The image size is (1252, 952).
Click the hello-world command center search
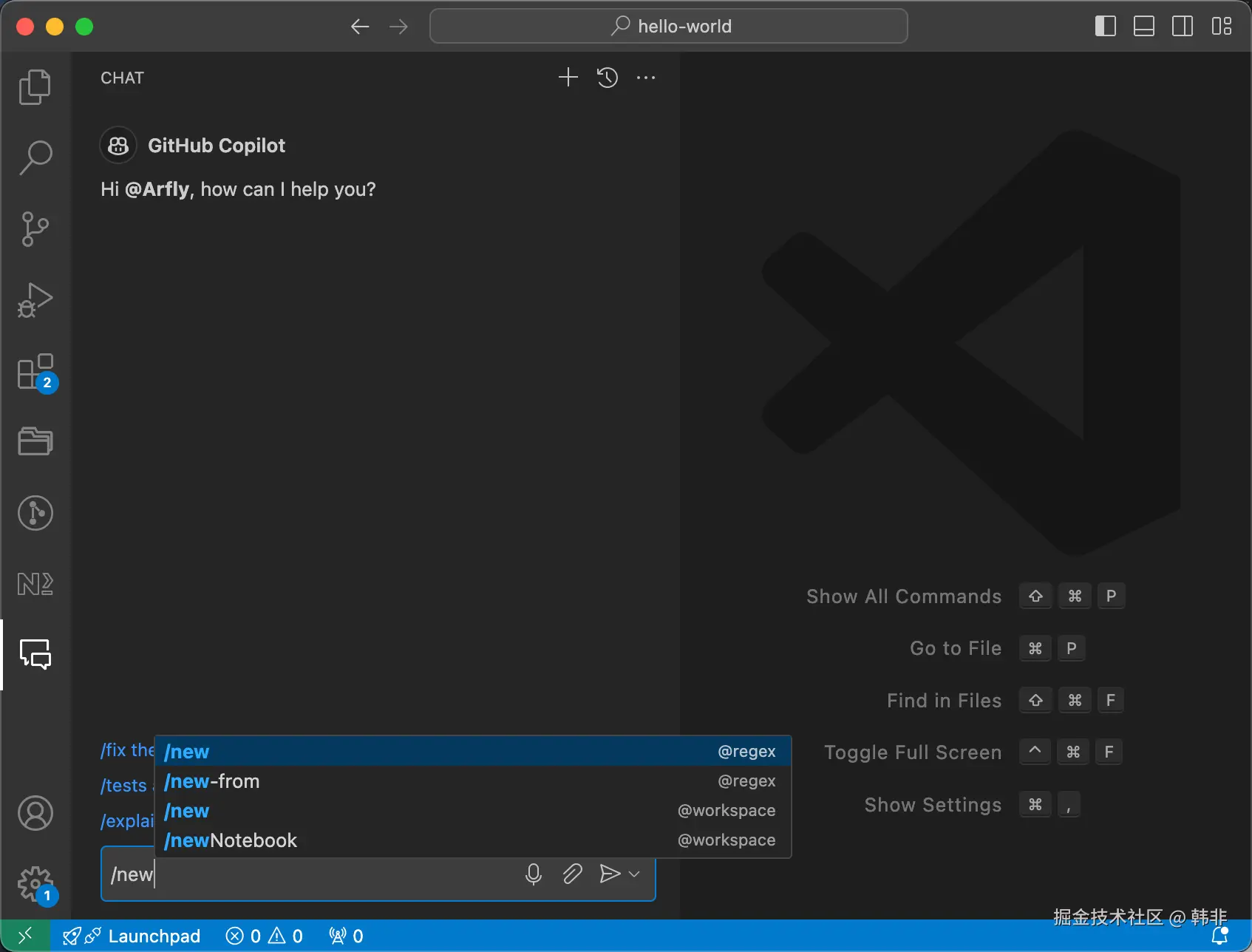pos(669,27)
